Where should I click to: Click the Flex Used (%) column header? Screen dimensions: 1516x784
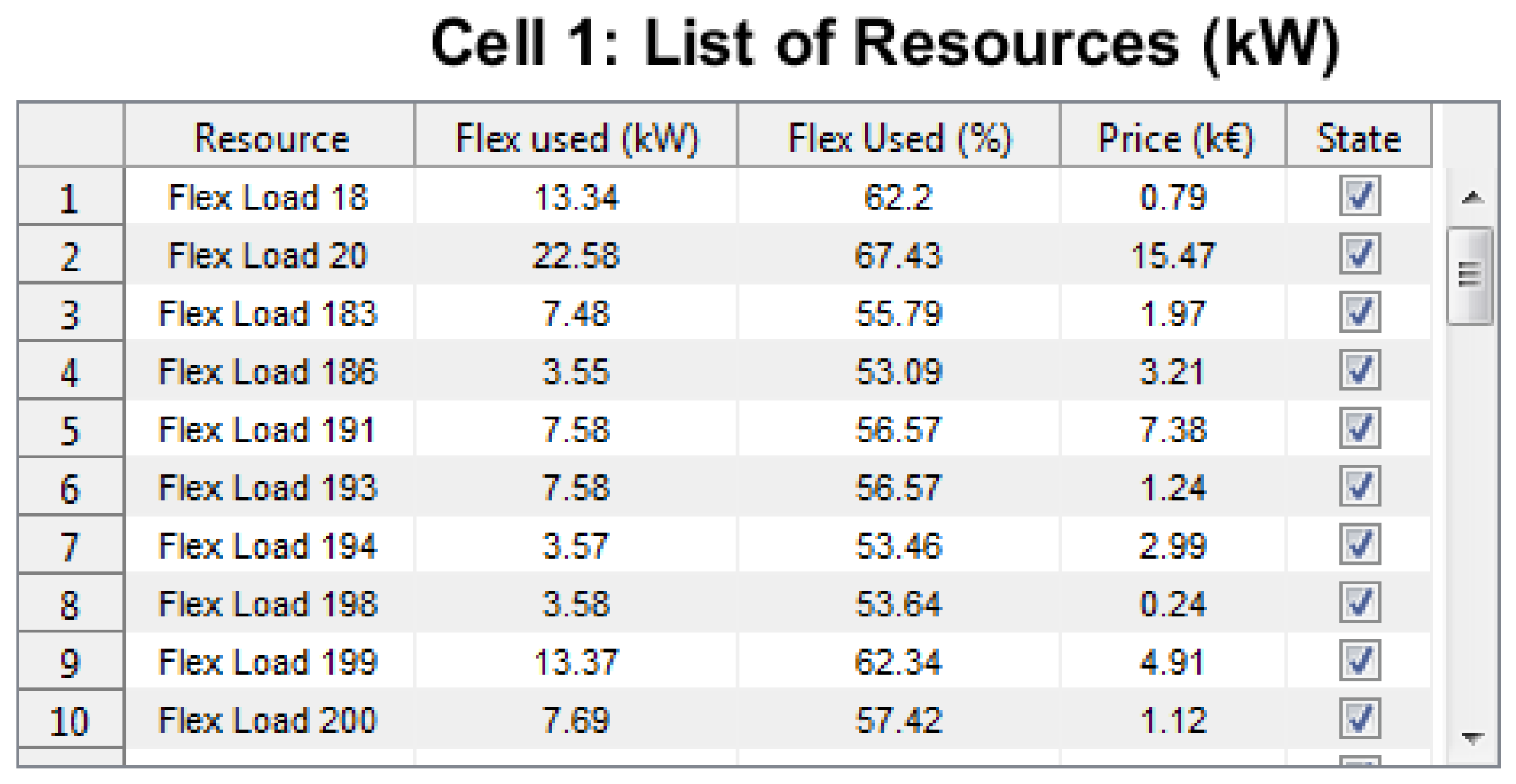coord(898,137)
